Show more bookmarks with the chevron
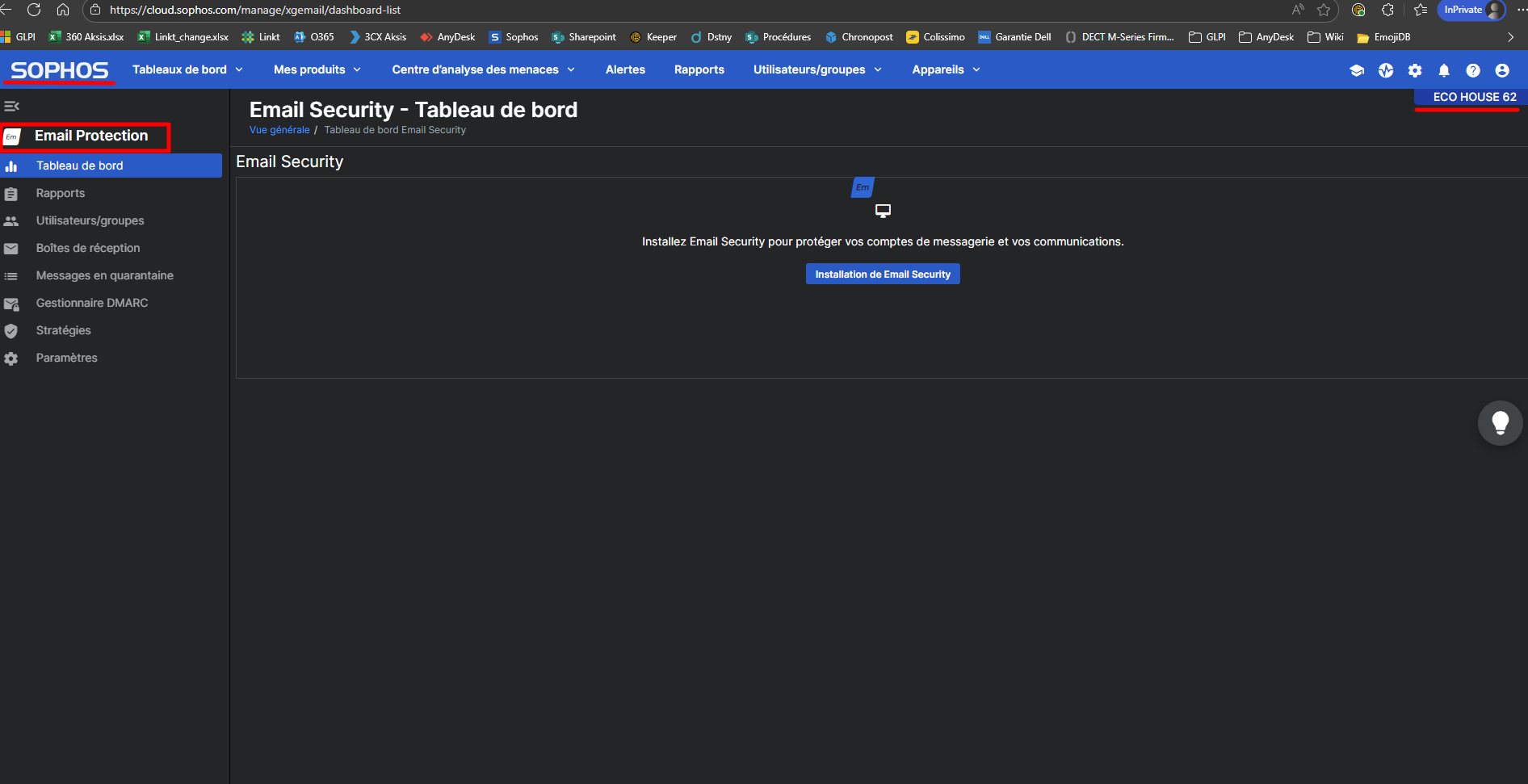This screenshot has width=1528, height=784. pos(1510,37)
